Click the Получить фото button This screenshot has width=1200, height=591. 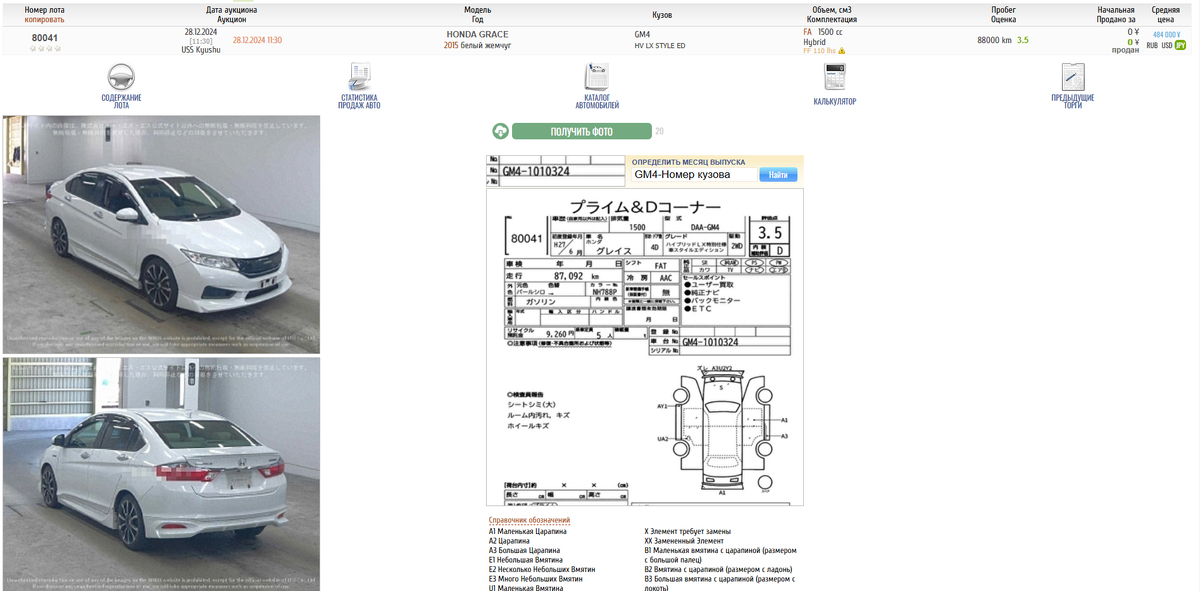tap(581, 131)
